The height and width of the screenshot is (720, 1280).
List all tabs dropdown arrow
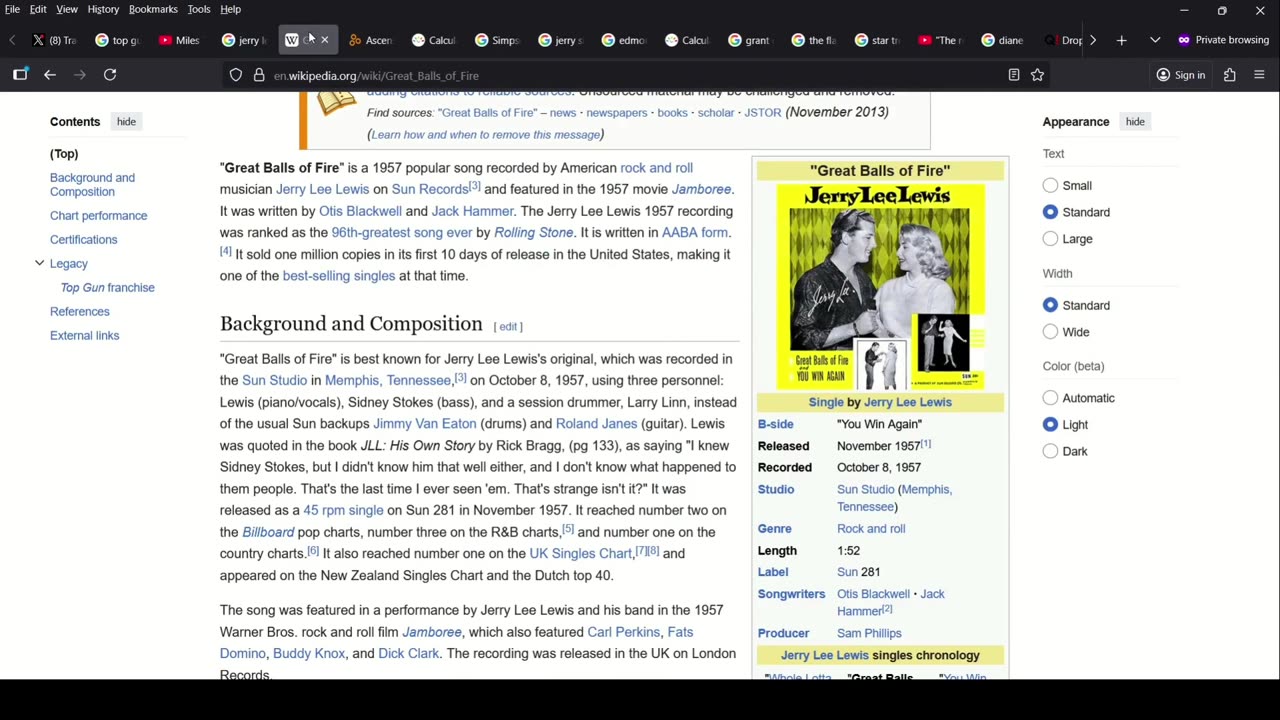click(1155, 40)
